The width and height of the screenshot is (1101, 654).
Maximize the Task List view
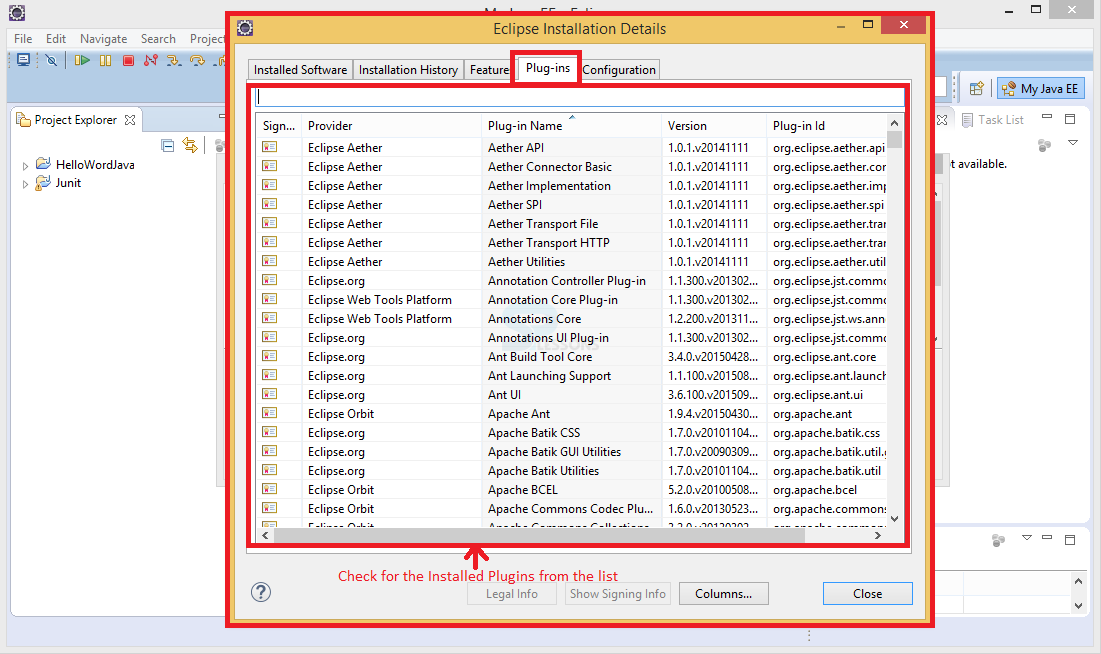coord(1070,119)
